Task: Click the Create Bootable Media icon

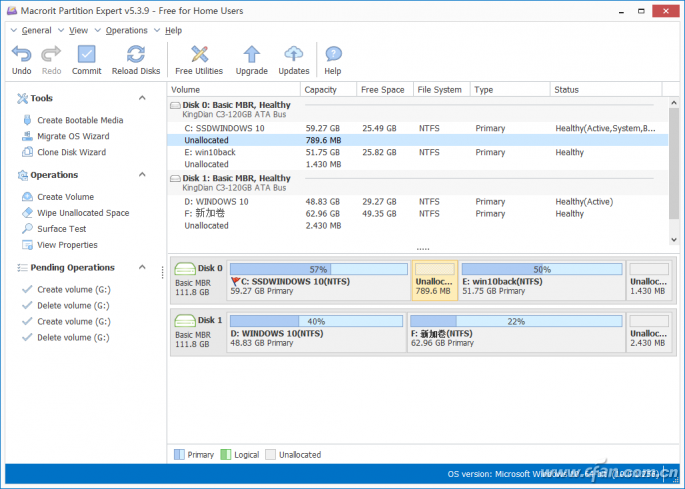Action: [x=27, y=120]
